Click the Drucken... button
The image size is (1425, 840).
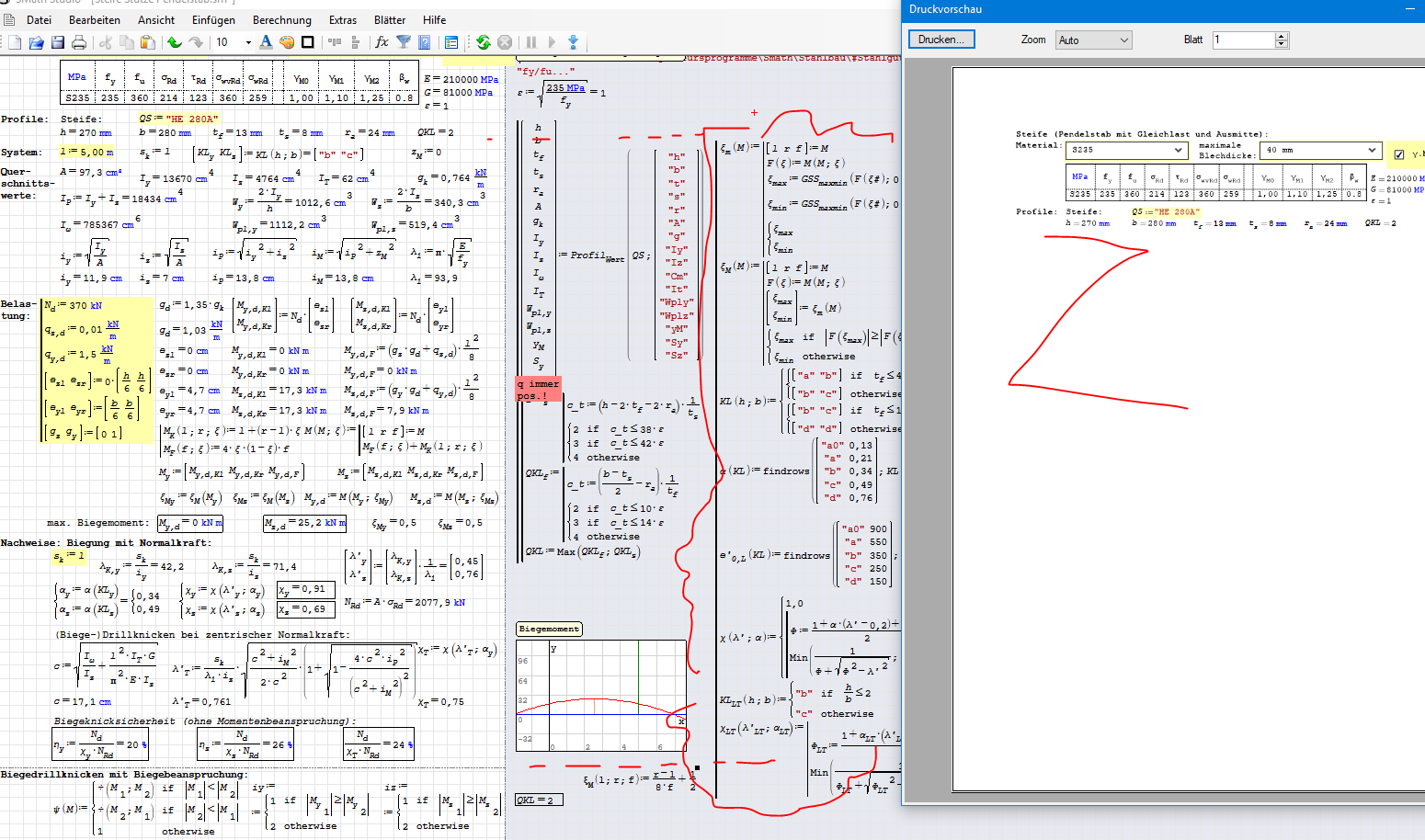coord(941,40)
